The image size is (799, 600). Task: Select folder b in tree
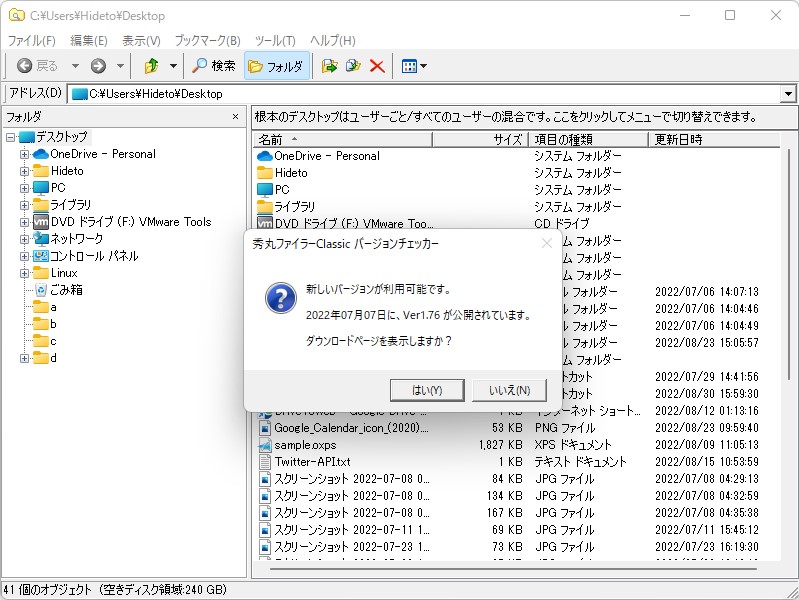pos(41,324)
